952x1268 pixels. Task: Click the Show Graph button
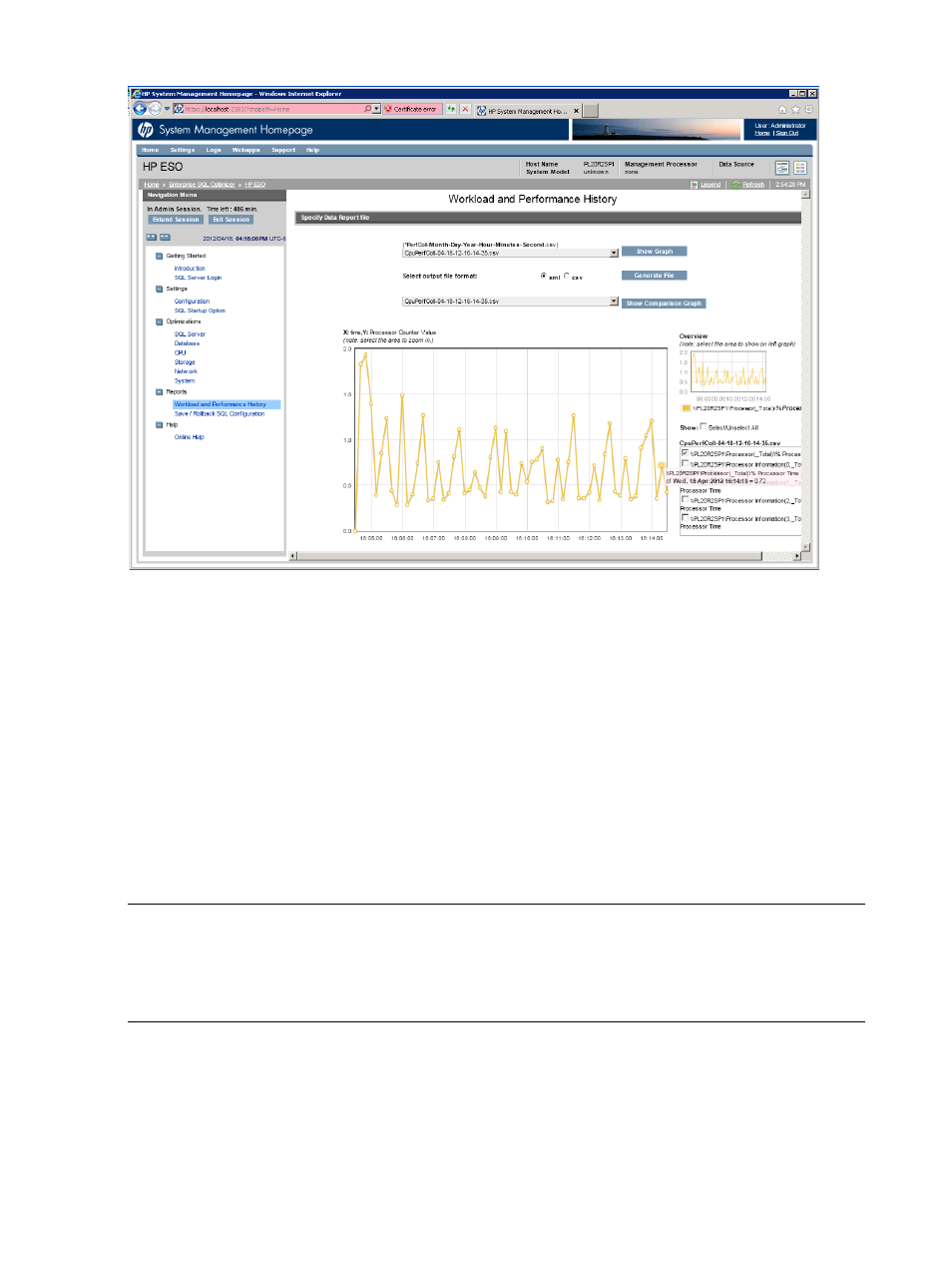coord(655,252)
